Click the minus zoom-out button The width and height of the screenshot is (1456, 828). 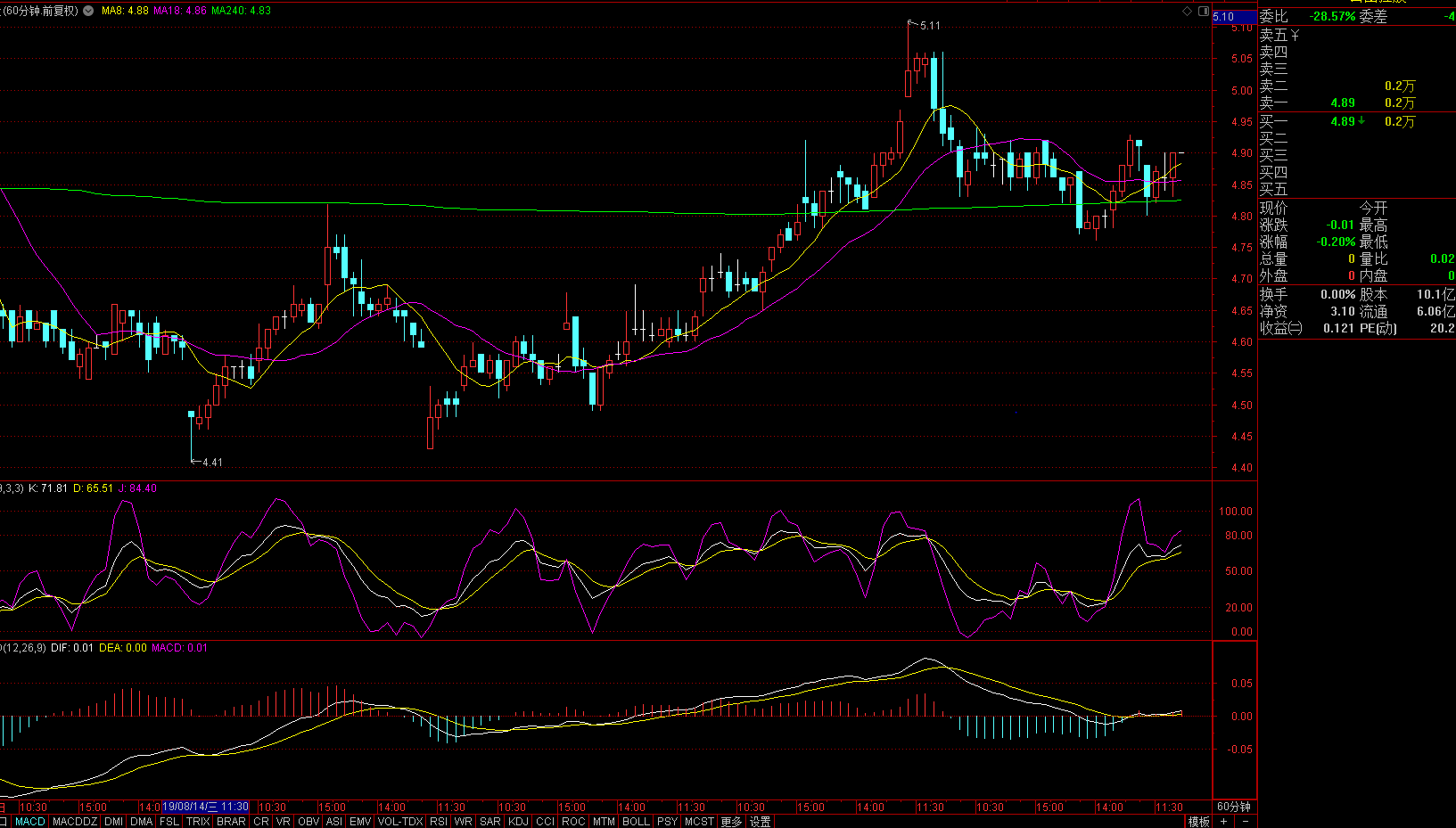click(1245, 822)
